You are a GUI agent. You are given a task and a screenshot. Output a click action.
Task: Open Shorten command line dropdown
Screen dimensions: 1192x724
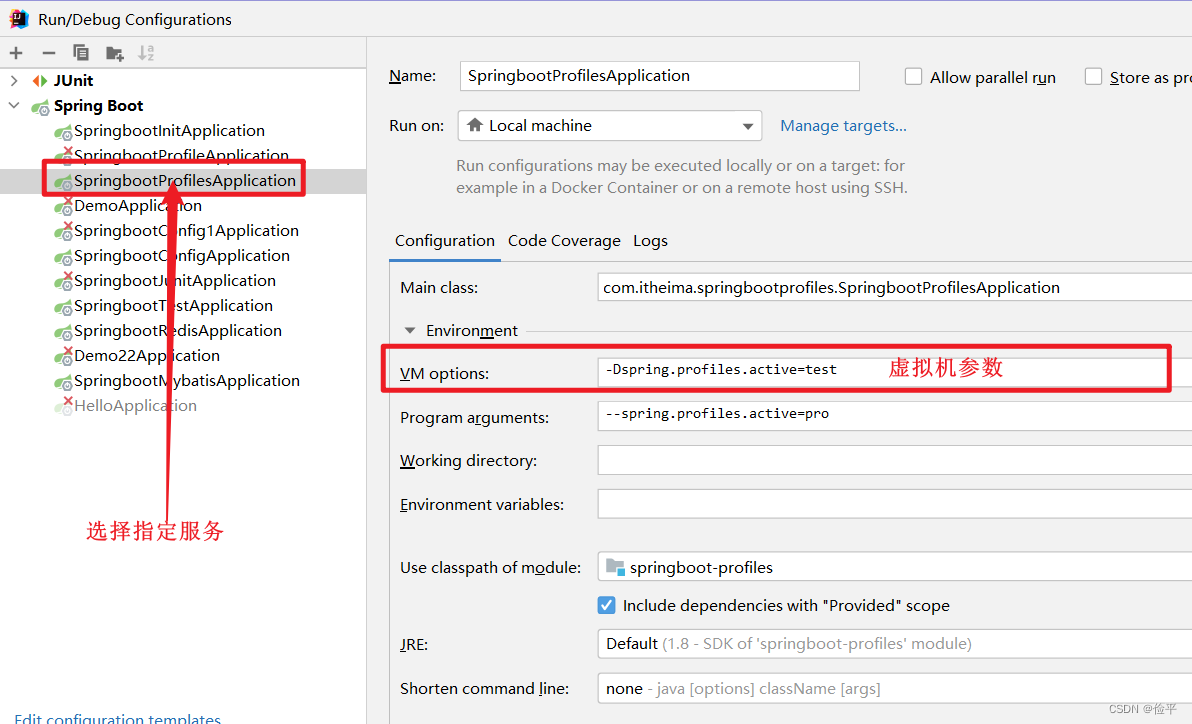[894, 688]
